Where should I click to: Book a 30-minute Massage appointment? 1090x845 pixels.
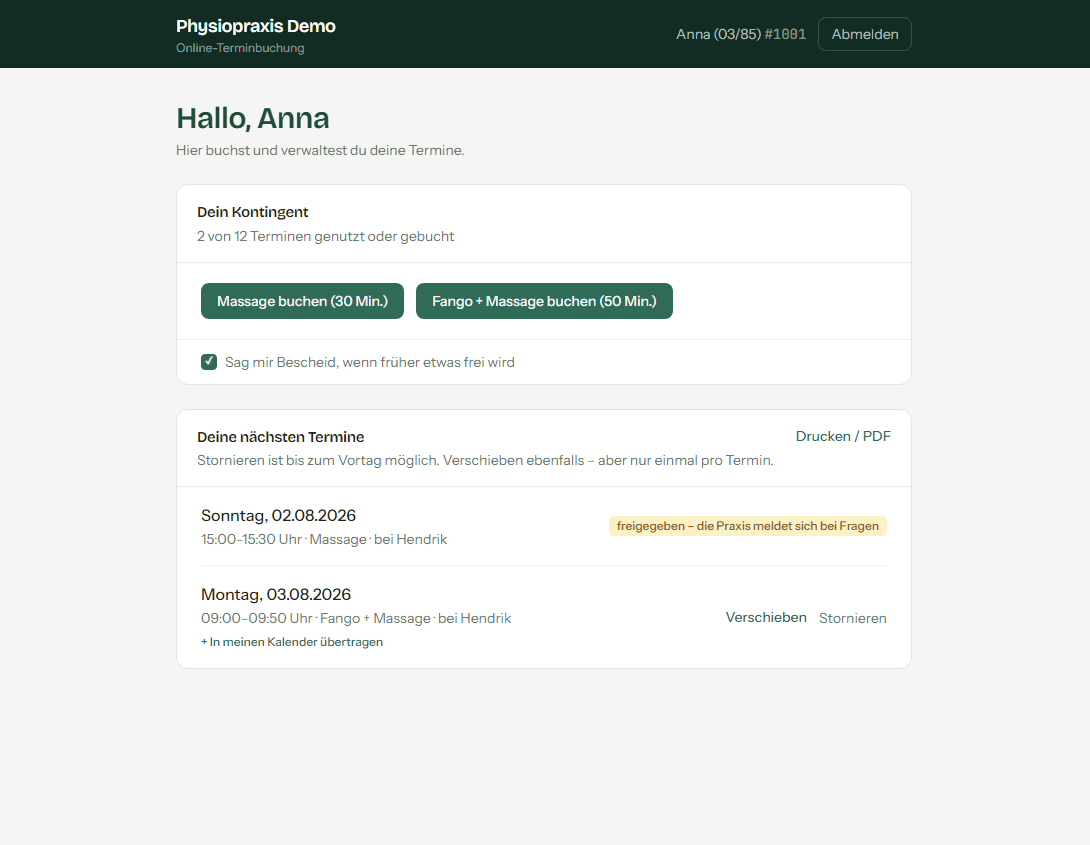coord(302,301)
